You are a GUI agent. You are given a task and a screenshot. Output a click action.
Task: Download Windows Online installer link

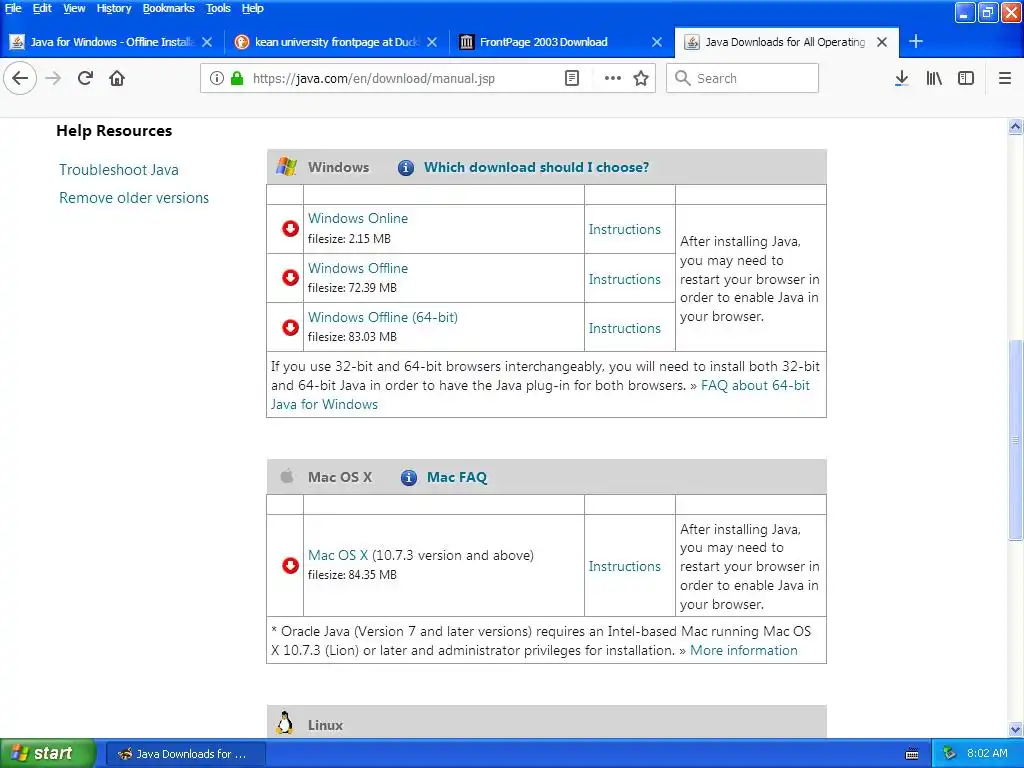pyautogui.click(x=358, y=218)
